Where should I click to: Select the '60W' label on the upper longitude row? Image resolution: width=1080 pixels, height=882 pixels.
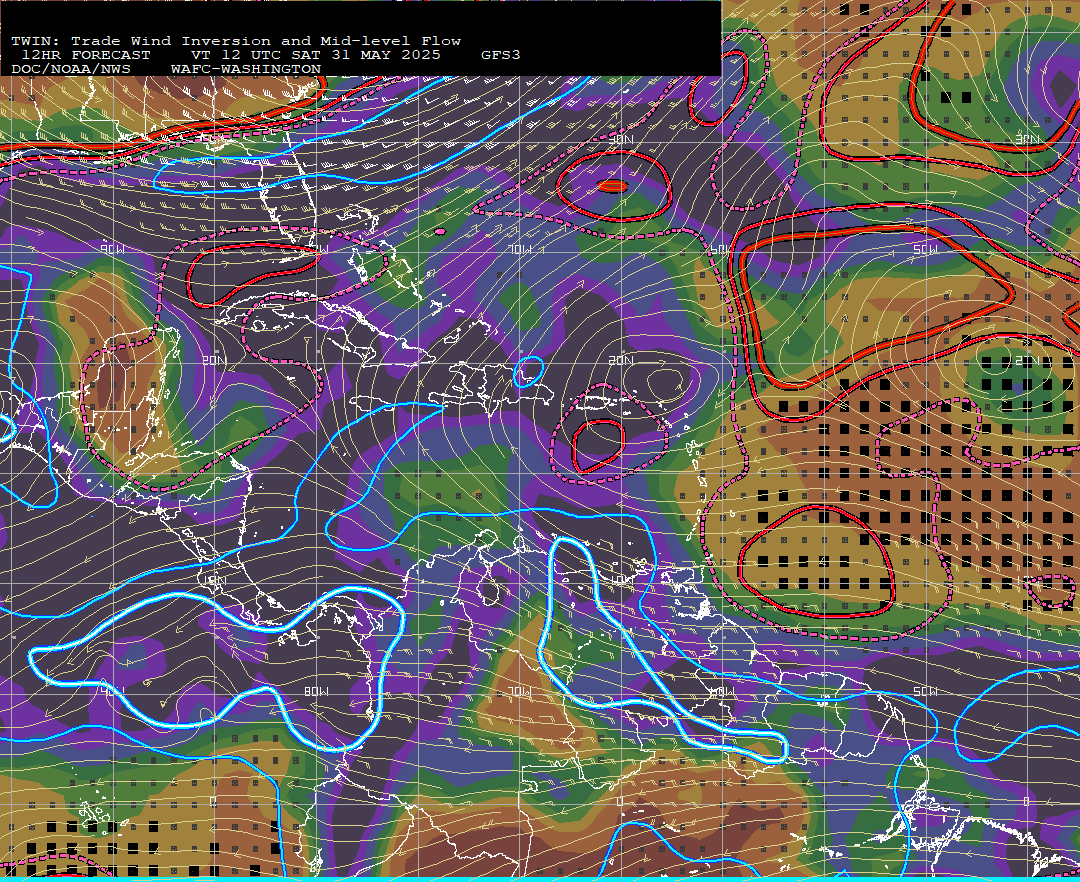coord(721,249)
